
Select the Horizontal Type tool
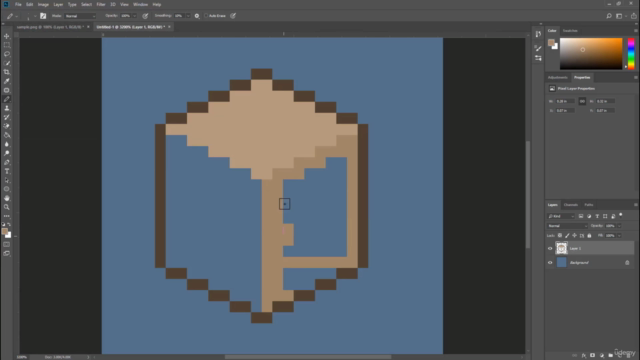(7, 171)
